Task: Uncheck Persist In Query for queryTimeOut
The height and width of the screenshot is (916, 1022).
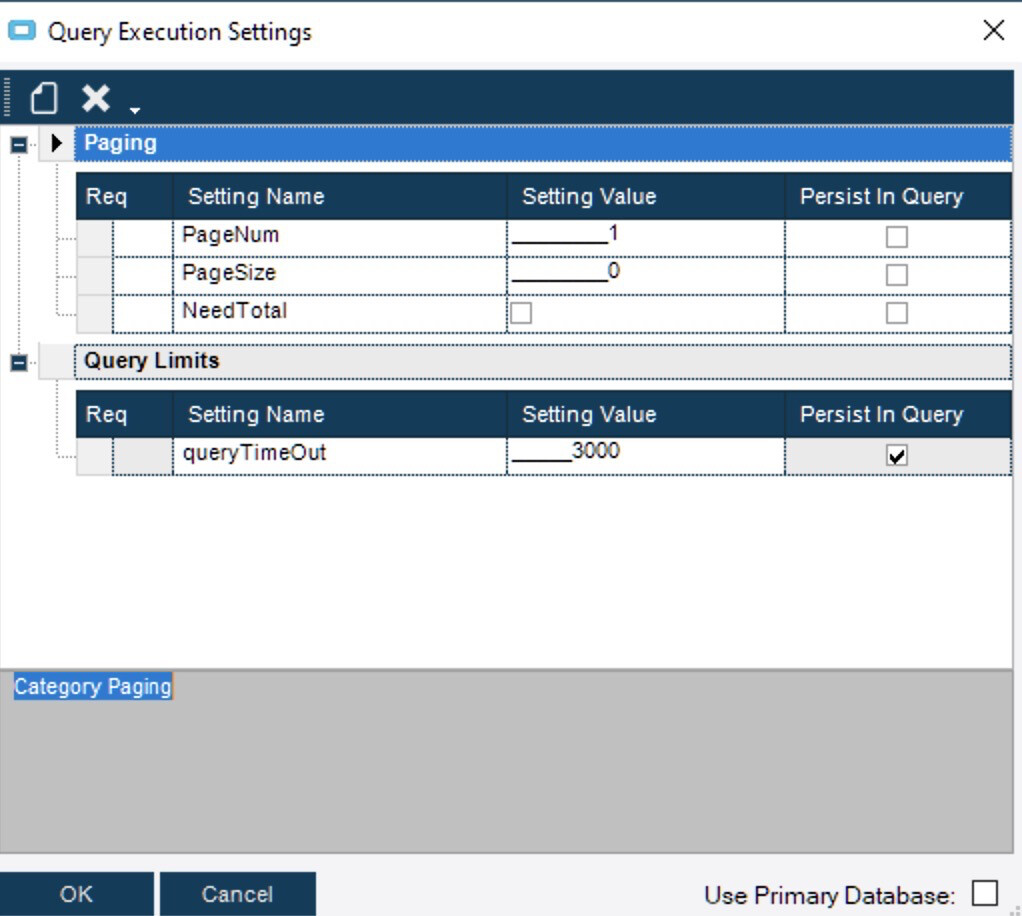Action: click(x=897, y=455)
